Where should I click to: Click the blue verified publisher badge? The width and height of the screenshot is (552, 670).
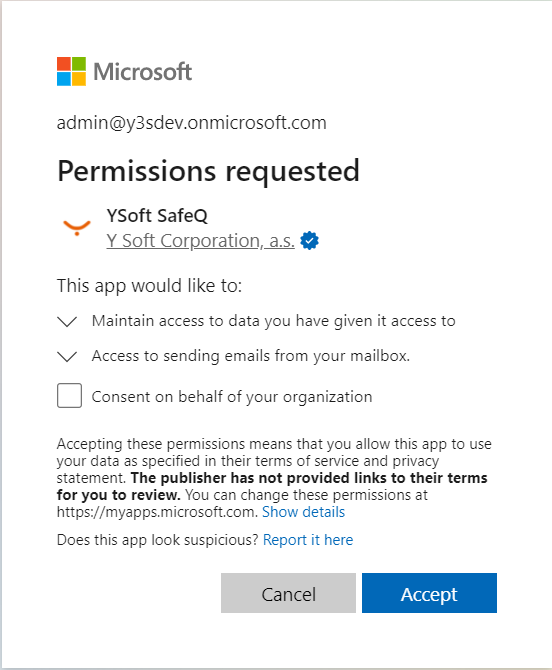[309, 241]
